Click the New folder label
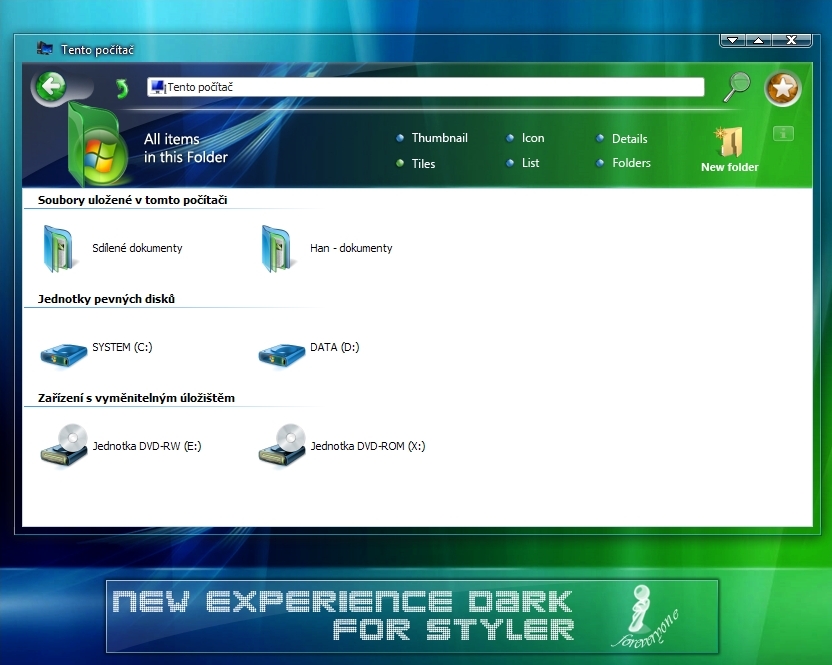The width and height of the screenshot is (832, 665). tap(730, 167)
